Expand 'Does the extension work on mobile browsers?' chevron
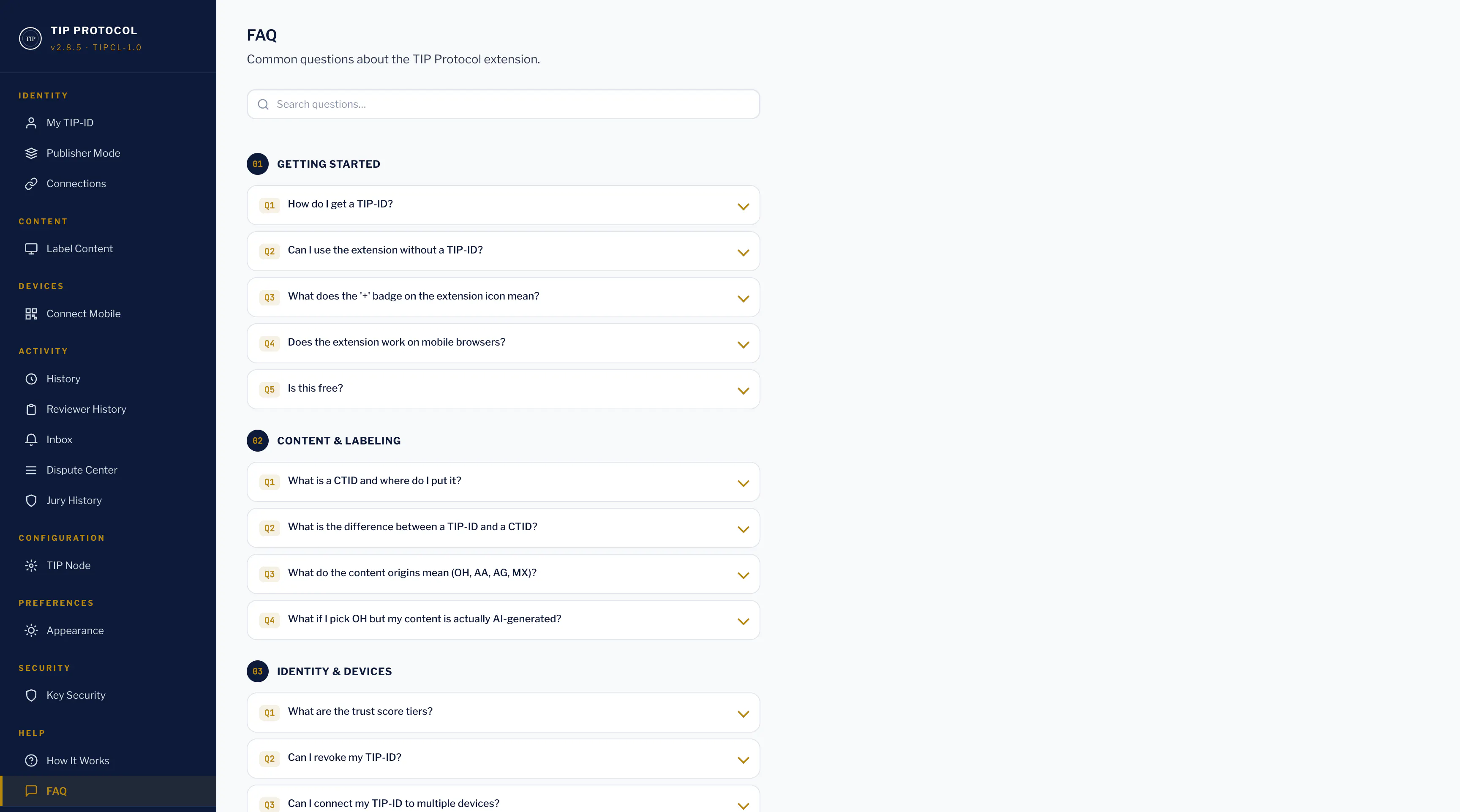 [743, 344]
